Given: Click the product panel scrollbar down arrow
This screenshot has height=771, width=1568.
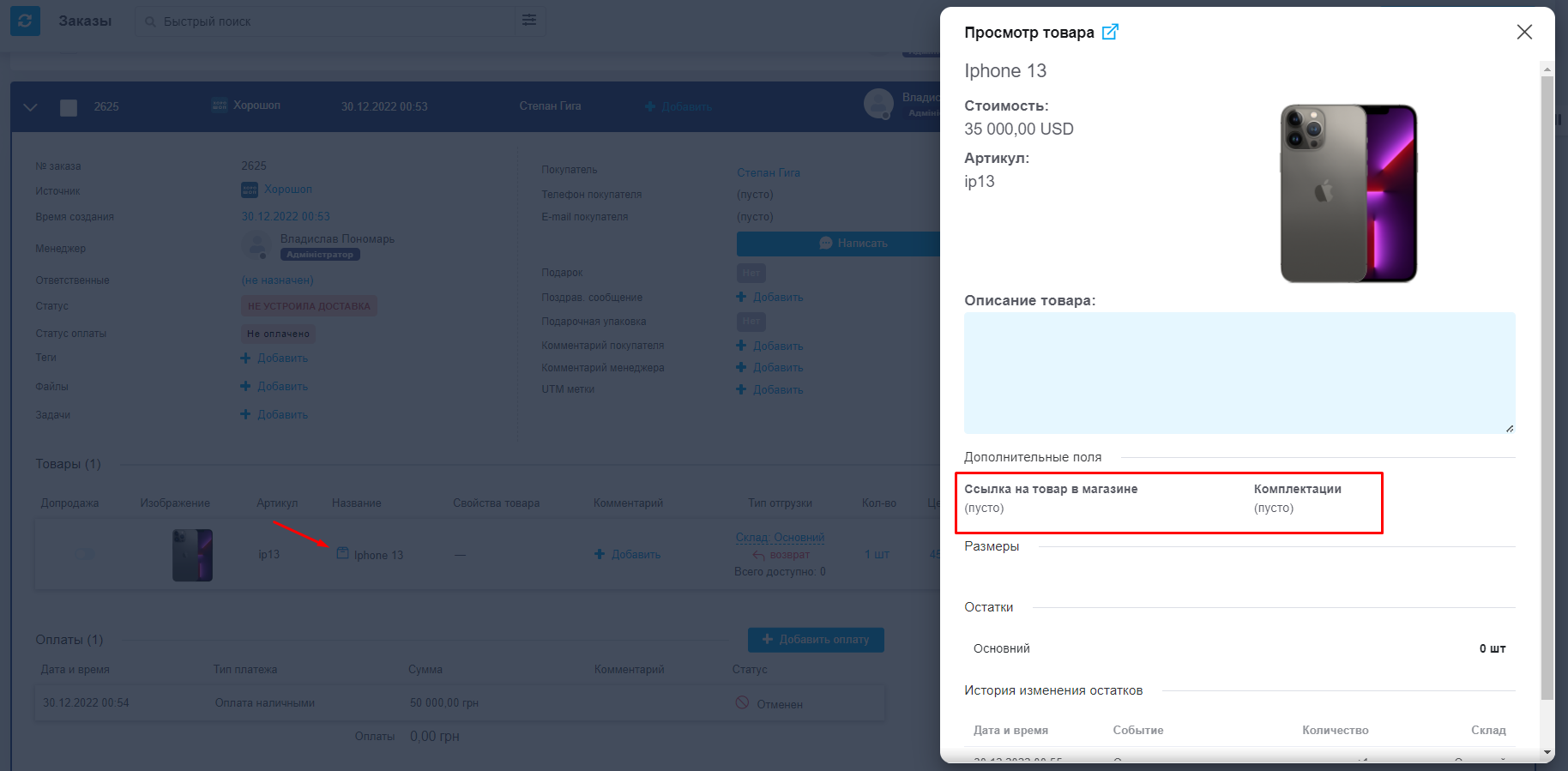Looking at the screenshot, I should [x=1547, y=753].
